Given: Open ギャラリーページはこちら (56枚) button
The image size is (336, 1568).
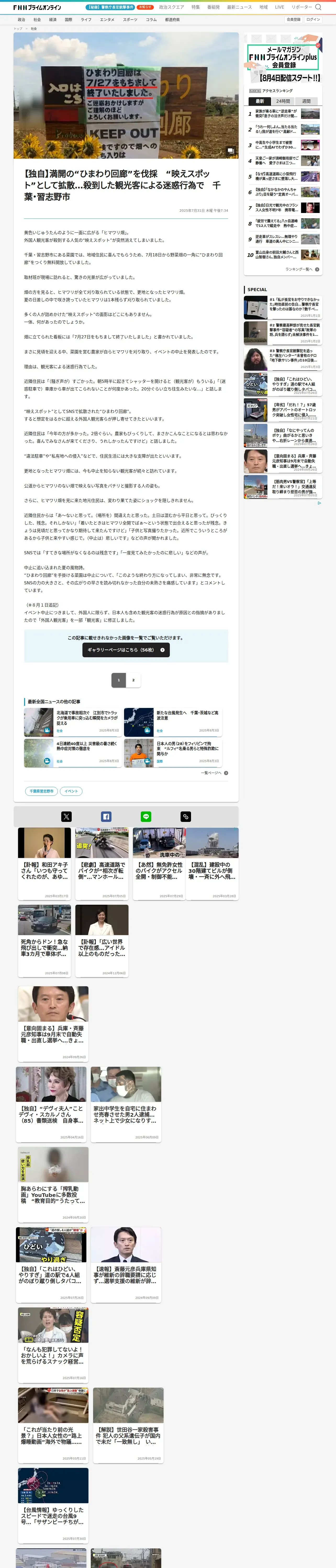Looking at the screenshot, I should coord(126,650).
